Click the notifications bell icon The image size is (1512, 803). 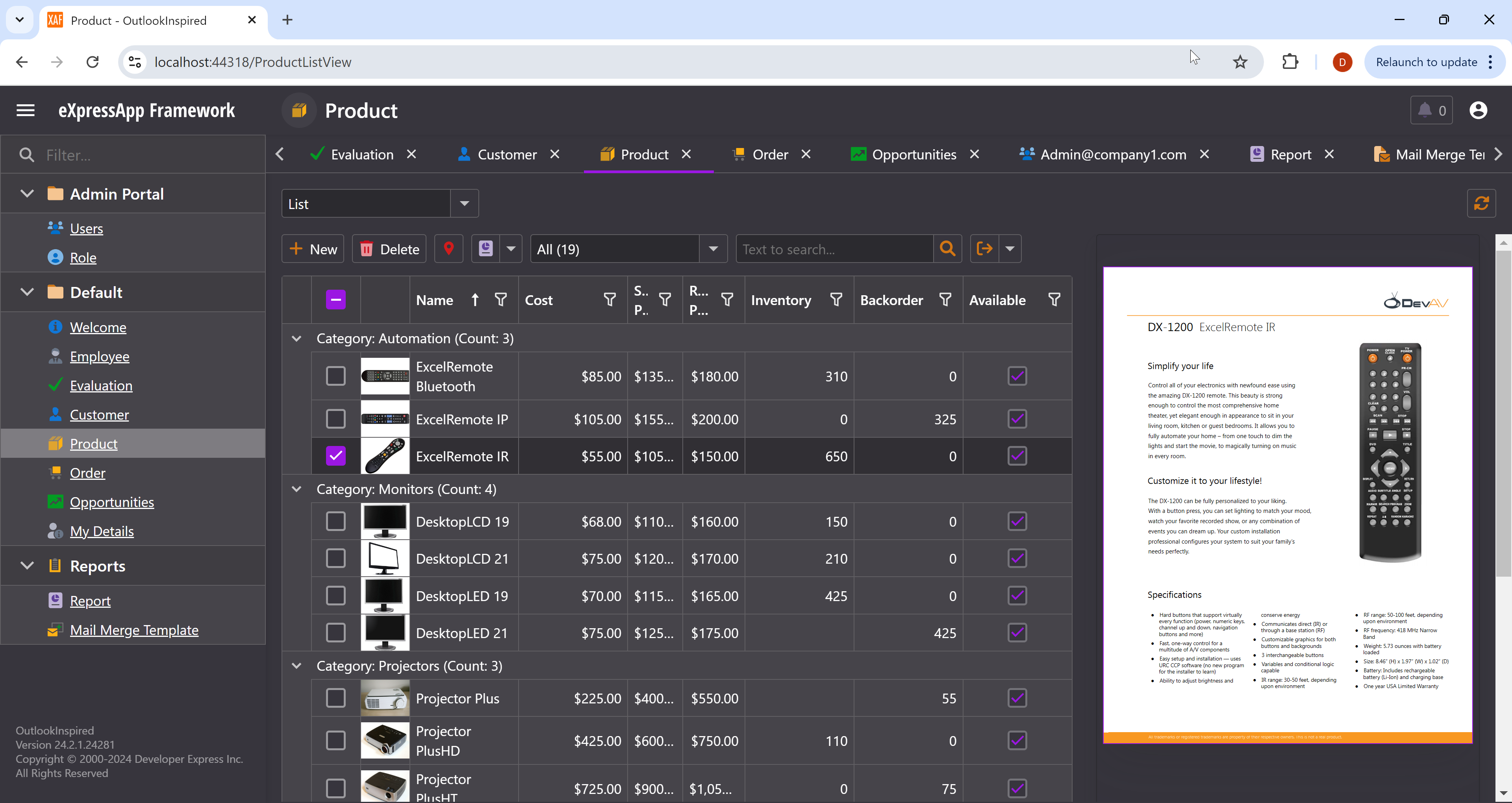click(x=1425, y=110)
